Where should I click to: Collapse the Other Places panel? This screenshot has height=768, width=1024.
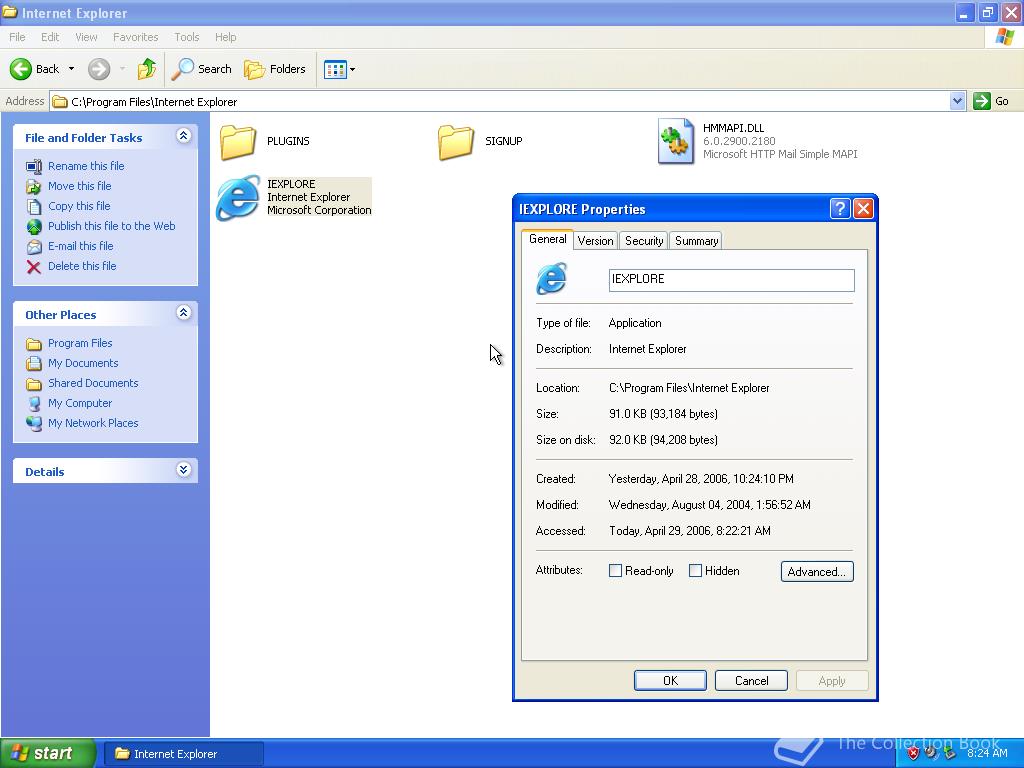point(184,313)
